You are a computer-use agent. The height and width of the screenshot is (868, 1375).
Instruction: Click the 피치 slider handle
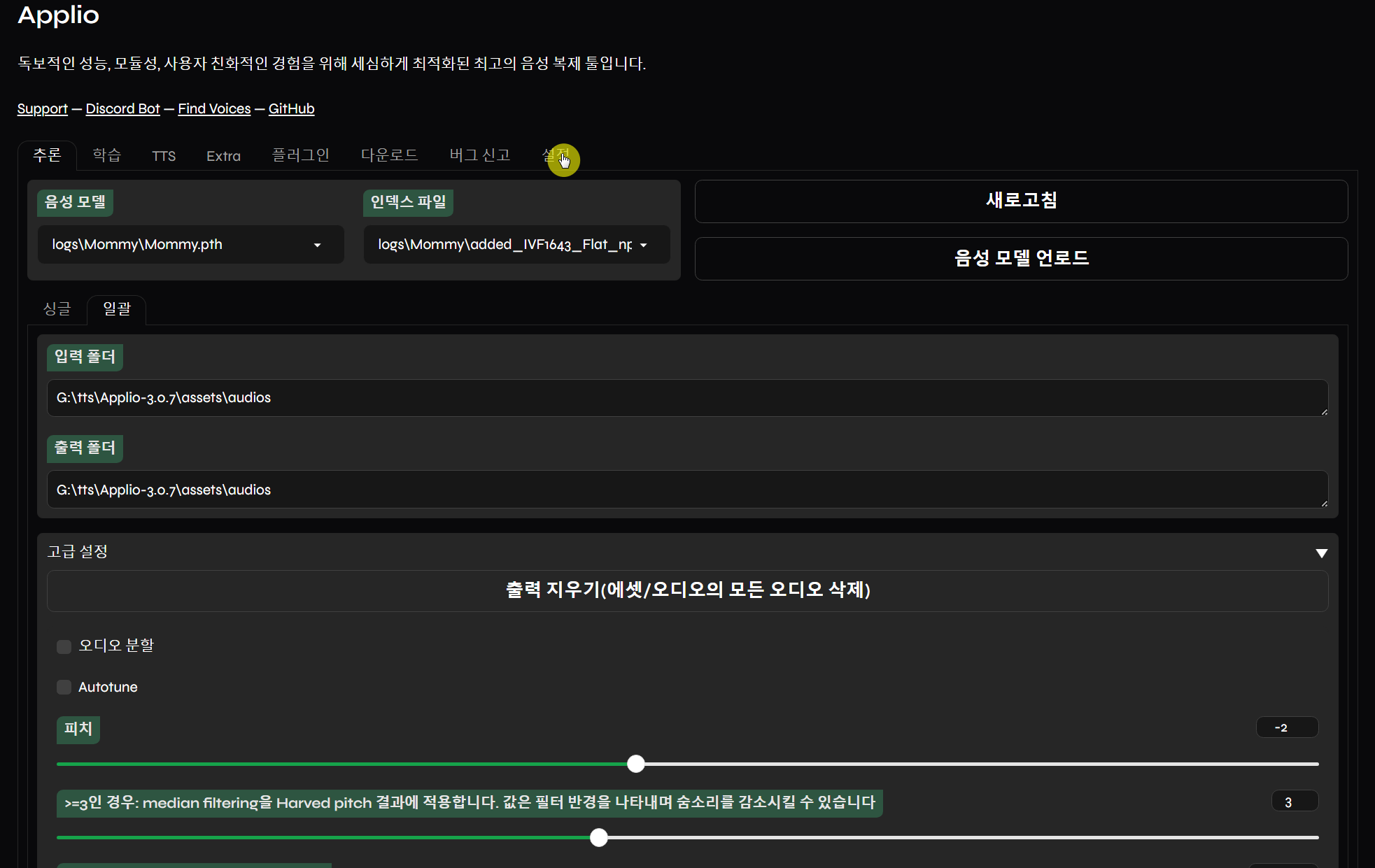pyautogui.click(x=635, y=764)
